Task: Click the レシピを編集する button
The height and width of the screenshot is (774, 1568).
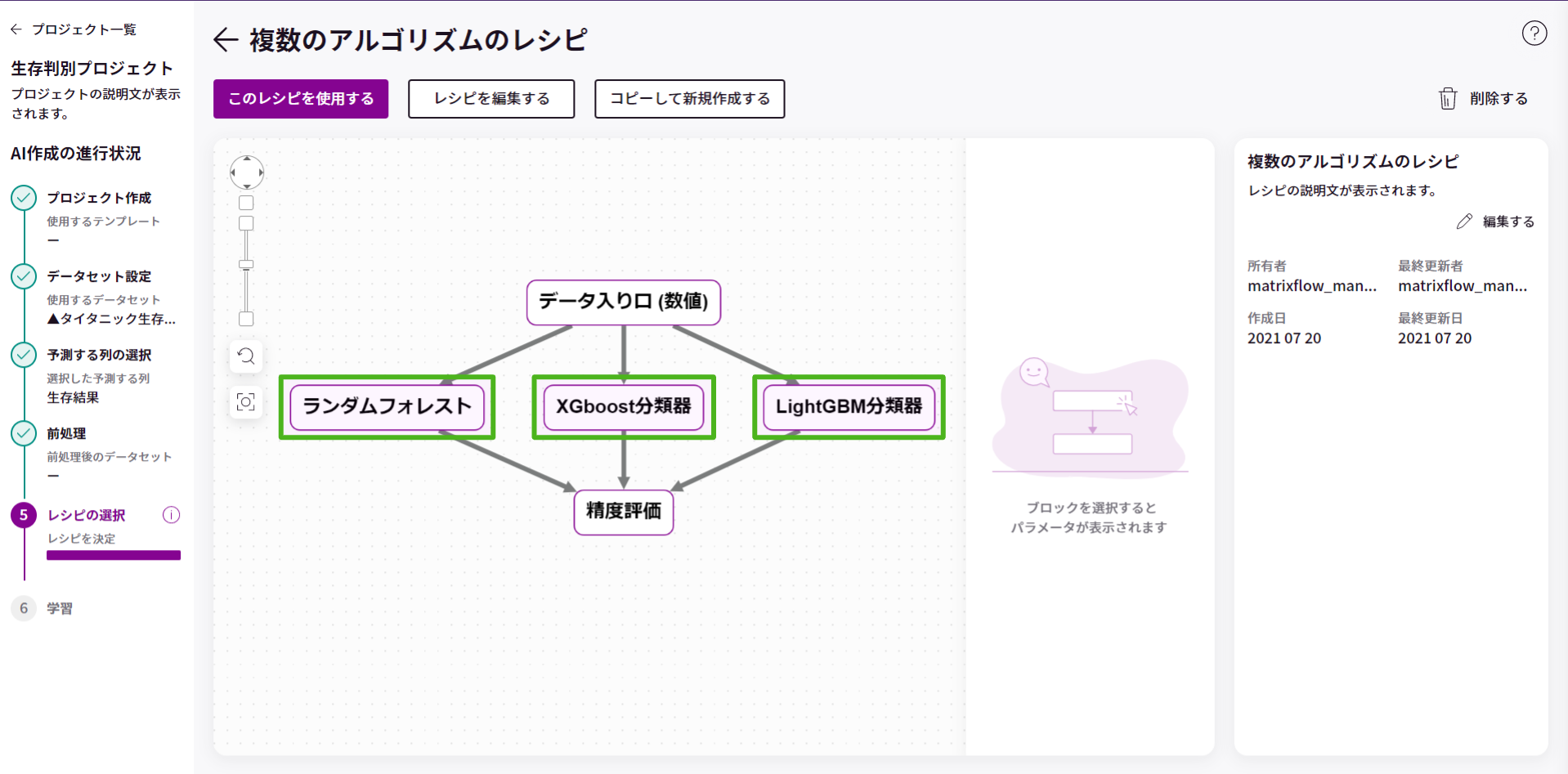Action: pos(491,99)
